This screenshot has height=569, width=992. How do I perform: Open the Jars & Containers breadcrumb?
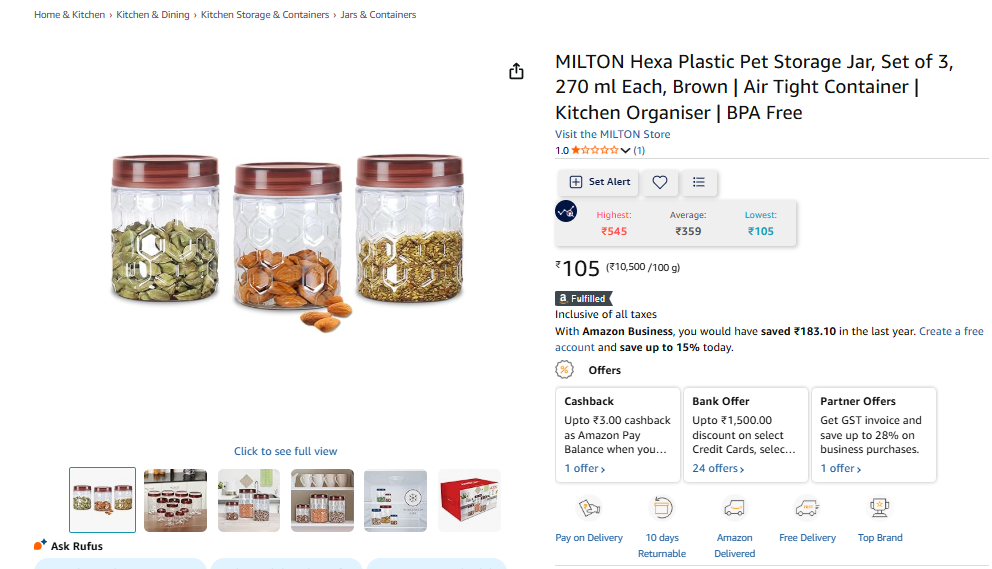tap(378, 15)
